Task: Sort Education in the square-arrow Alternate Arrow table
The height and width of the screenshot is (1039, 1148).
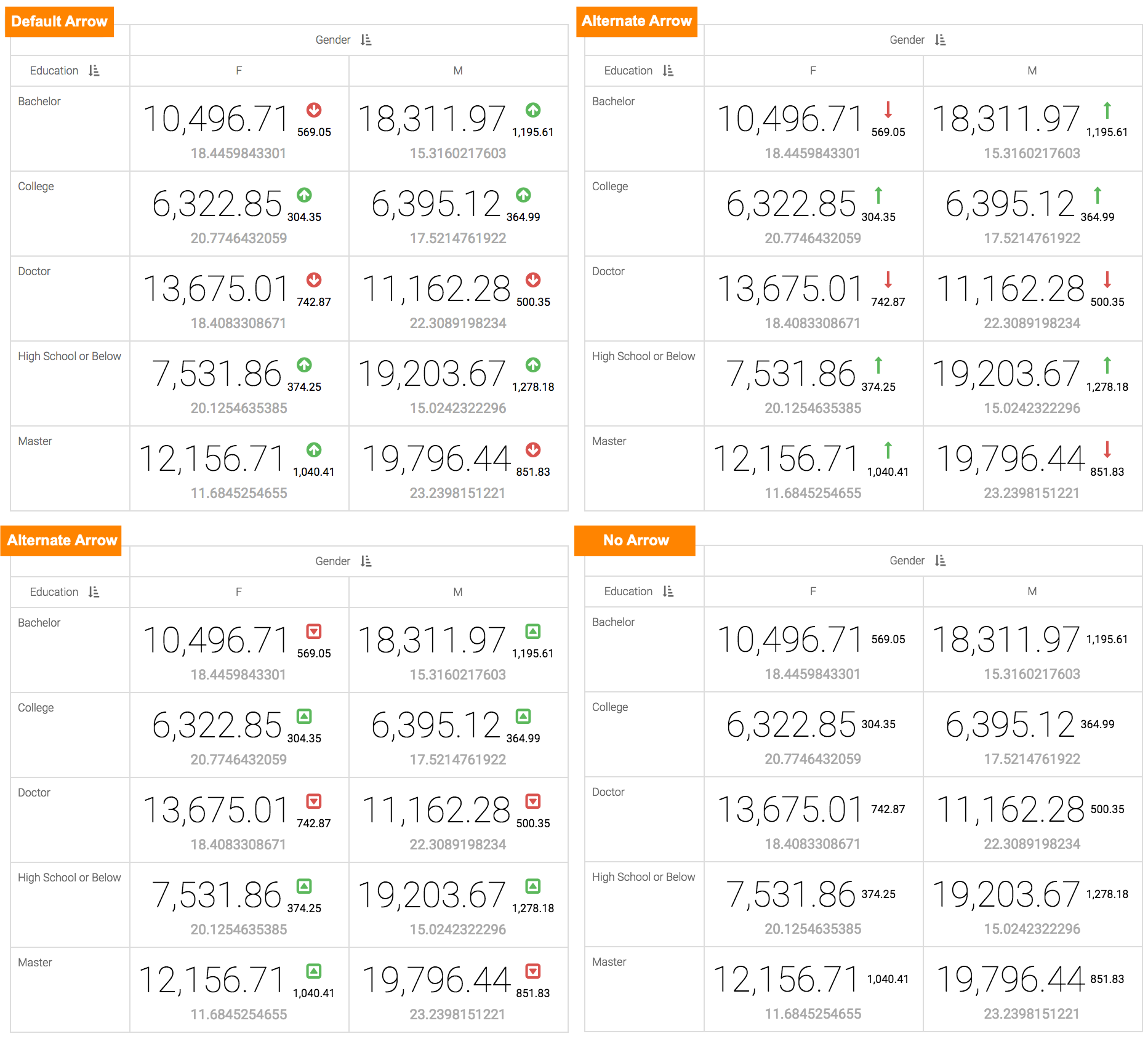Action: (x=94, y=592)
